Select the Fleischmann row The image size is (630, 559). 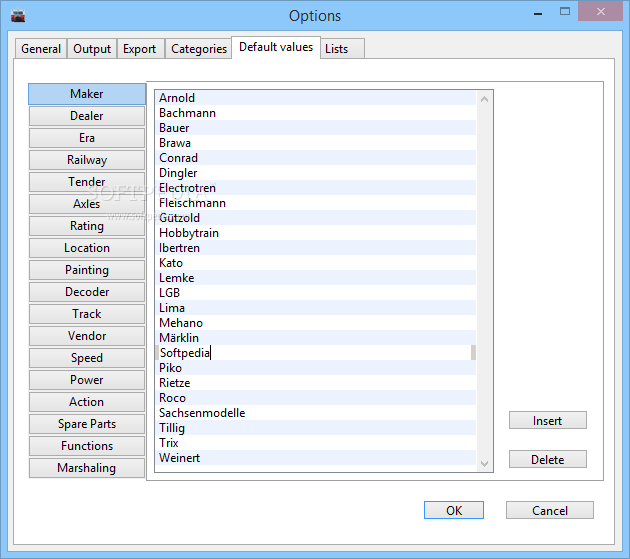click(316, 203)
